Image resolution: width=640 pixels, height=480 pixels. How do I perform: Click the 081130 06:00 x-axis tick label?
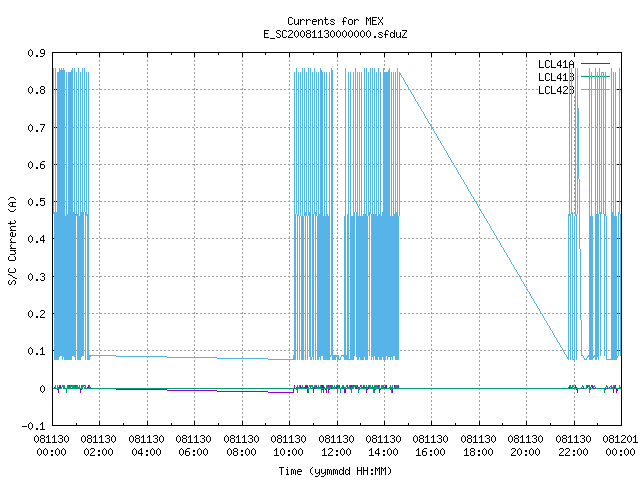(193, 446)
